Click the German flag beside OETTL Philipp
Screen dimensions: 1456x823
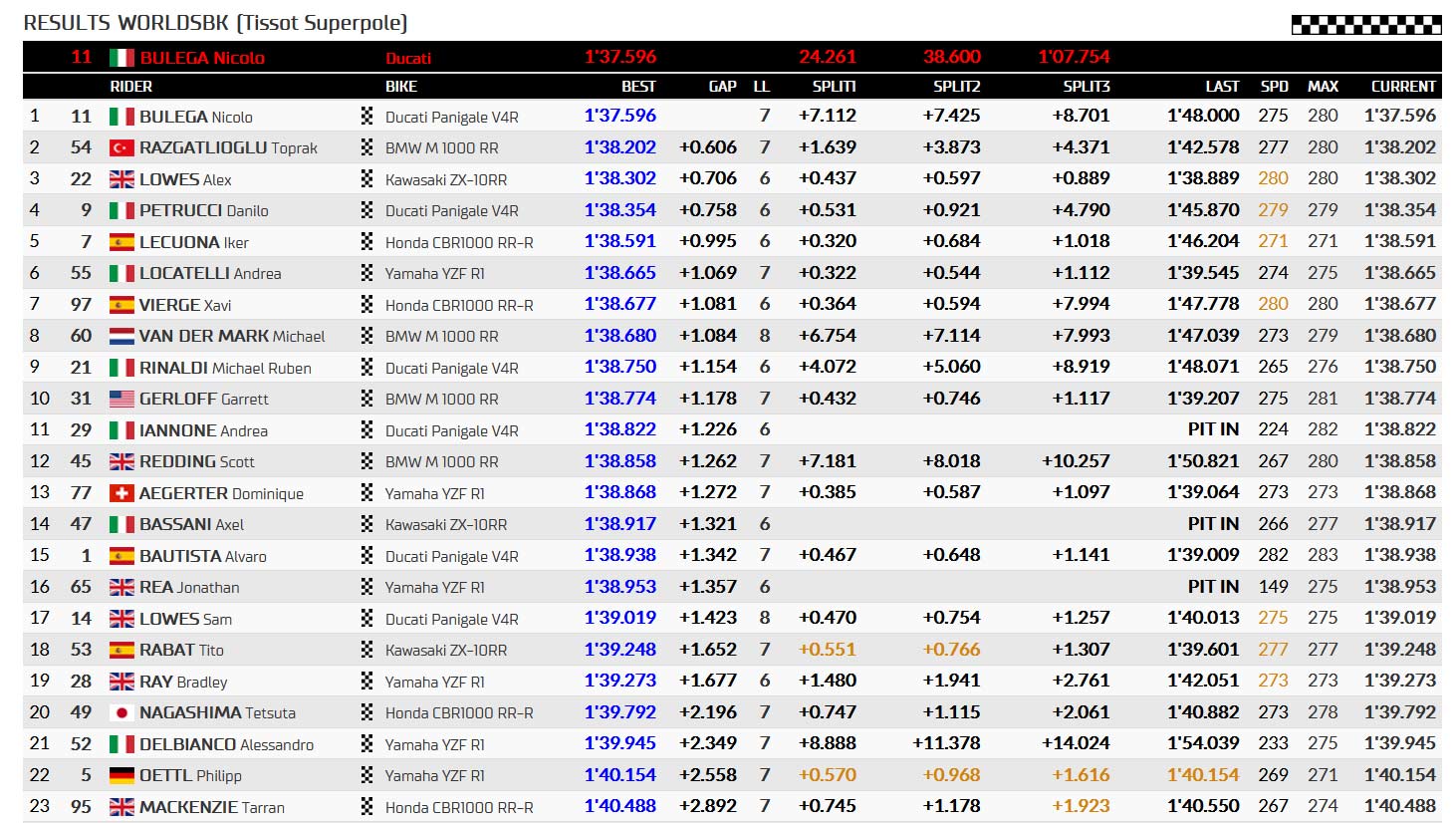(121, 776)
